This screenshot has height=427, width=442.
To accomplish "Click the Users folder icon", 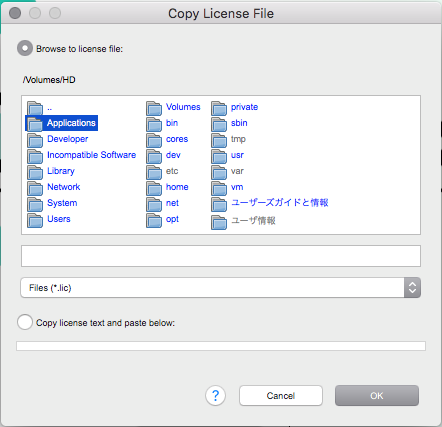I will click(x=35, y=220).
